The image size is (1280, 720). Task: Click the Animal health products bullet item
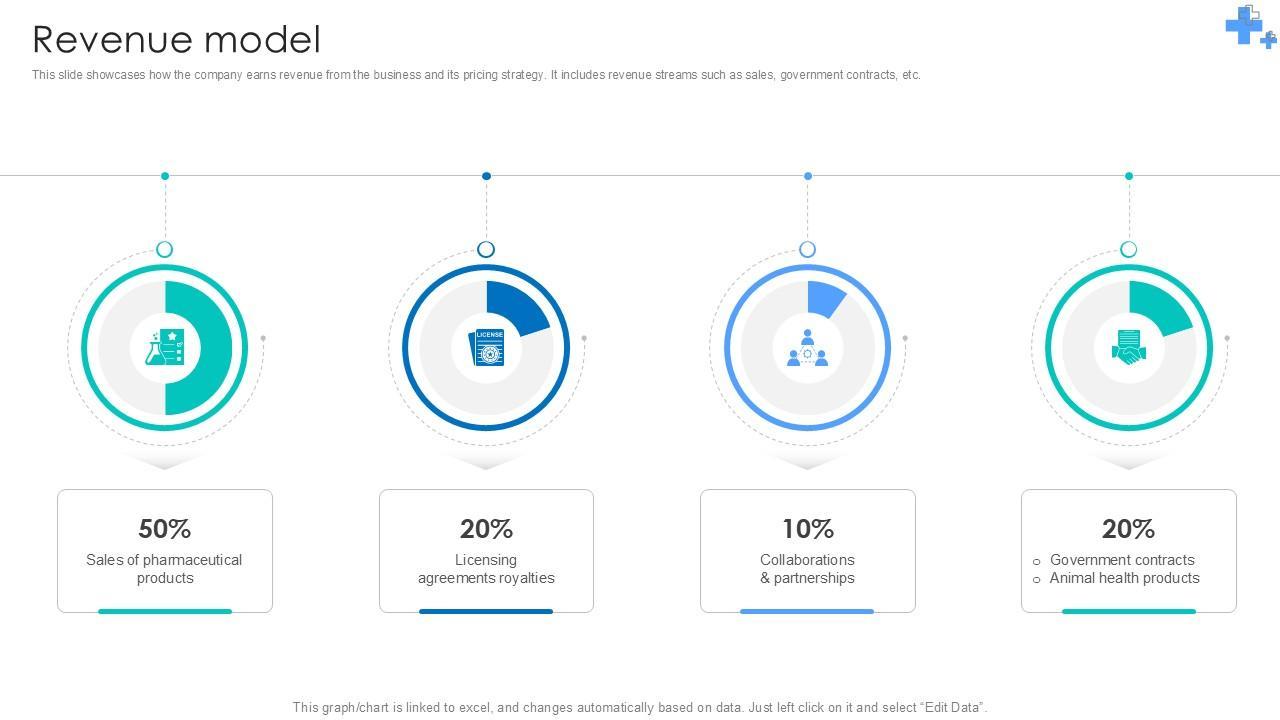[x=1124, y=578]
